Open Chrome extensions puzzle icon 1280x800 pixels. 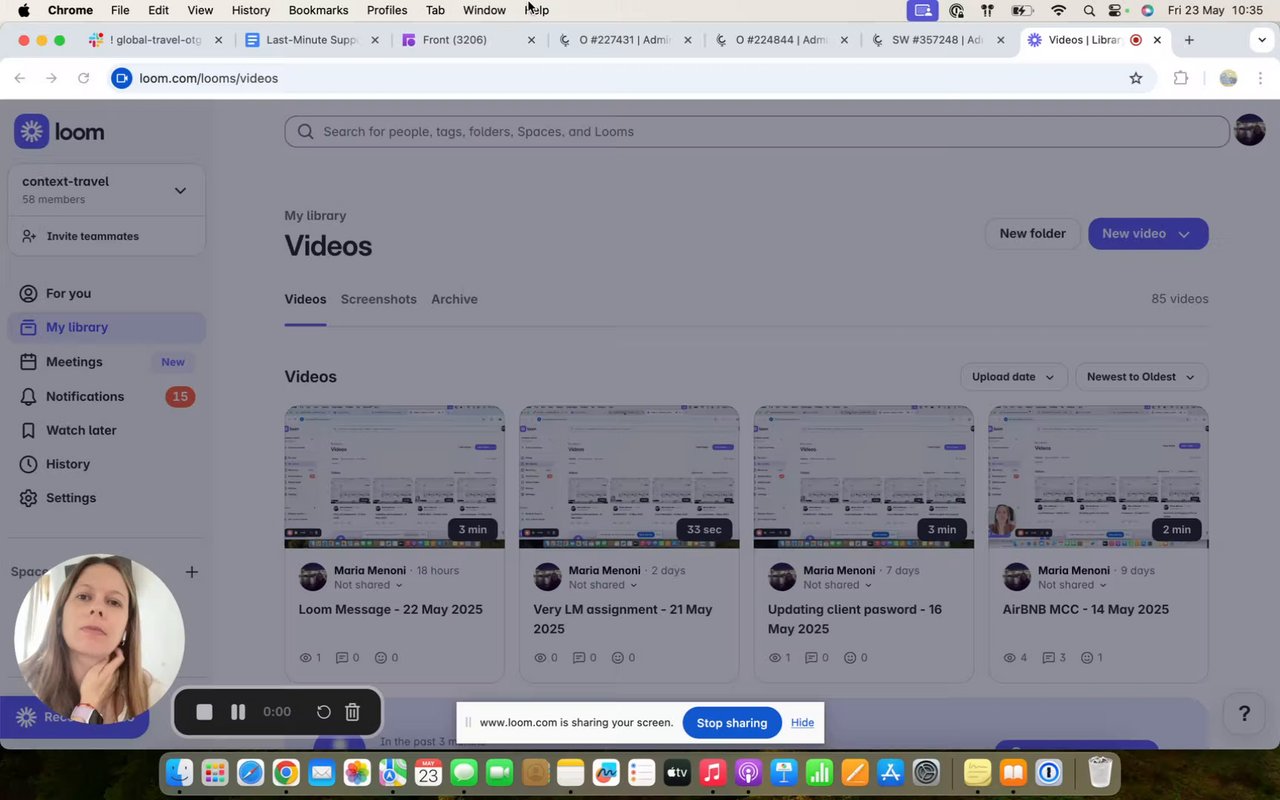tap(1181, 78)
